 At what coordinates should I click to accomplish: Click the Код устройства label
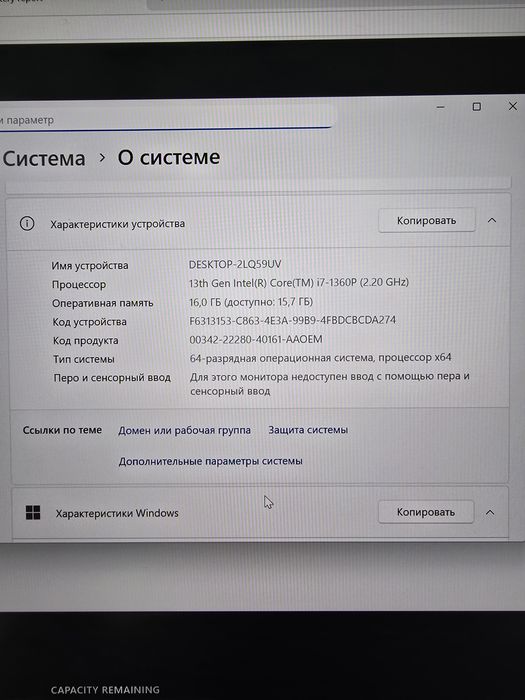pyautogui.click(x=90, y=322)
